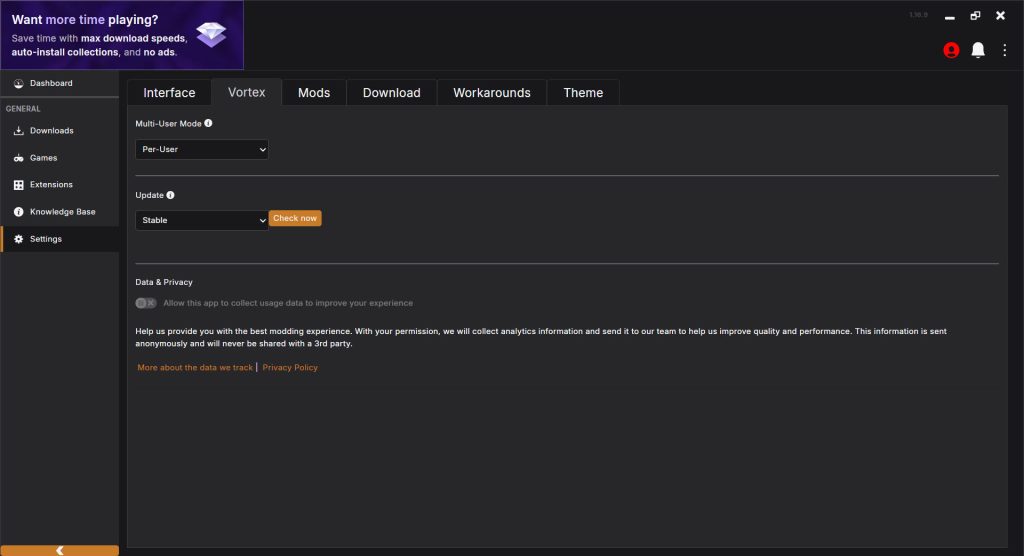Open Downloads in the sidebar
1024x556 pixels.
[59, 131]
